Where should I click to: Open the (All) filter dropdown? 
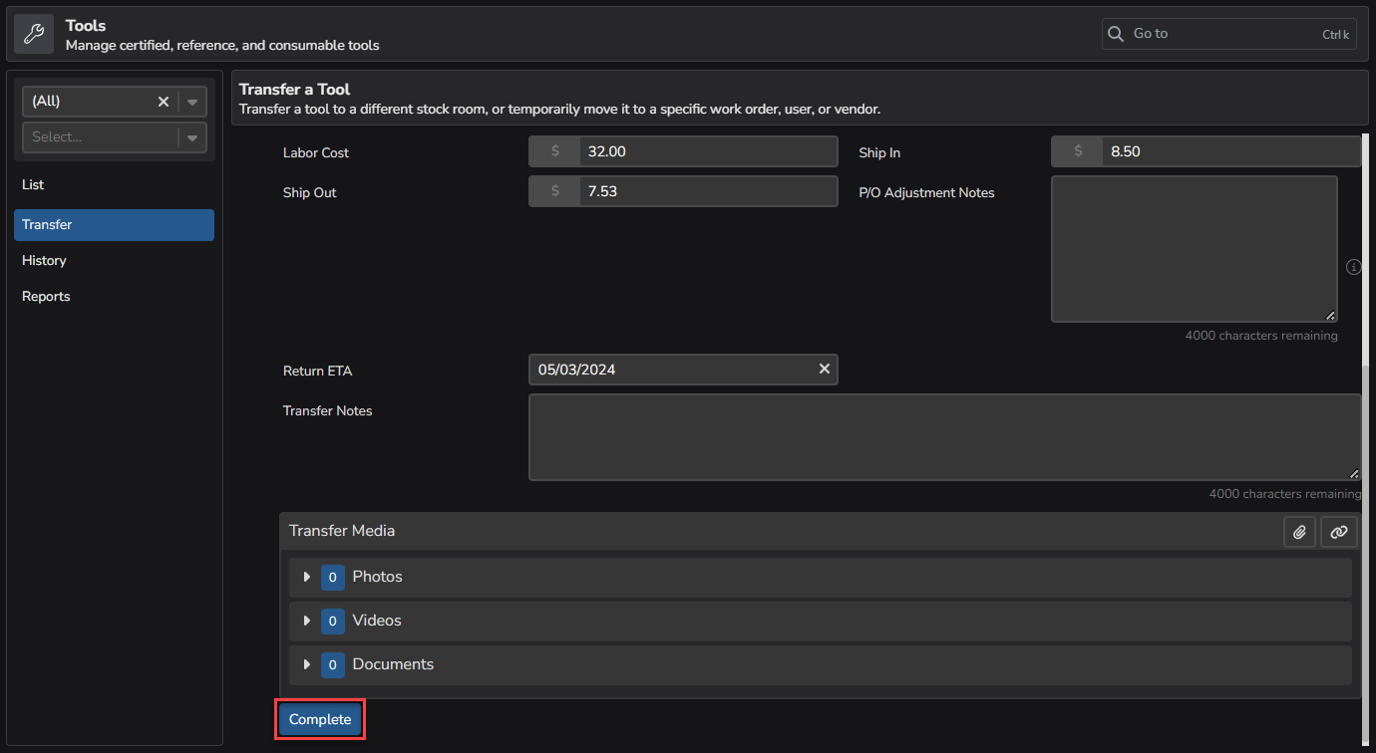191,100
